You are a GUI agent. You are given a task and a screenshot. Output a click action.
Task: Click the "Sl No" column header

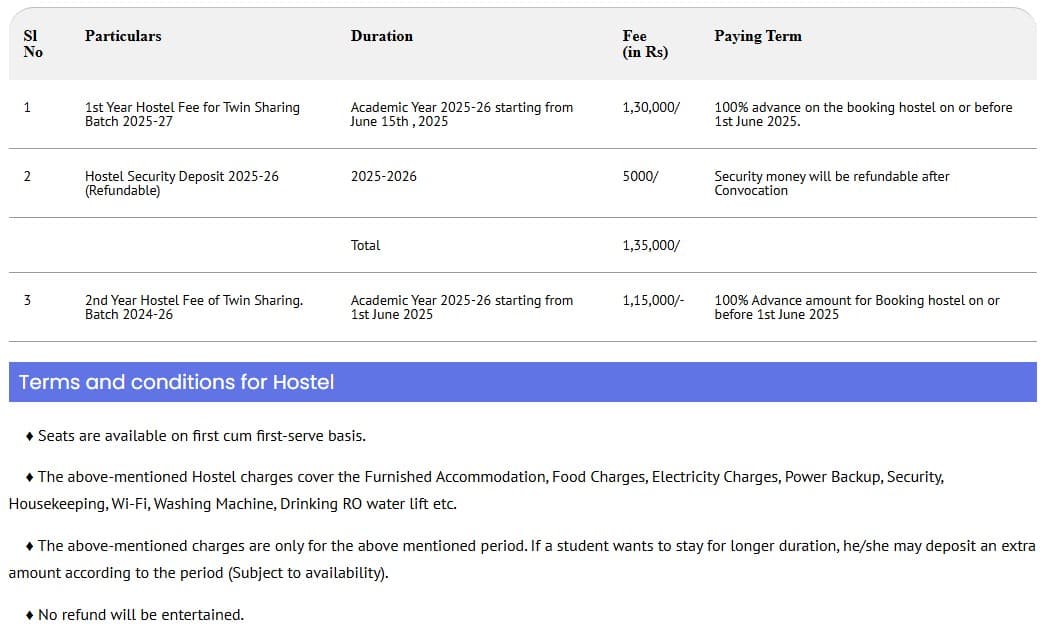point(33,44)
